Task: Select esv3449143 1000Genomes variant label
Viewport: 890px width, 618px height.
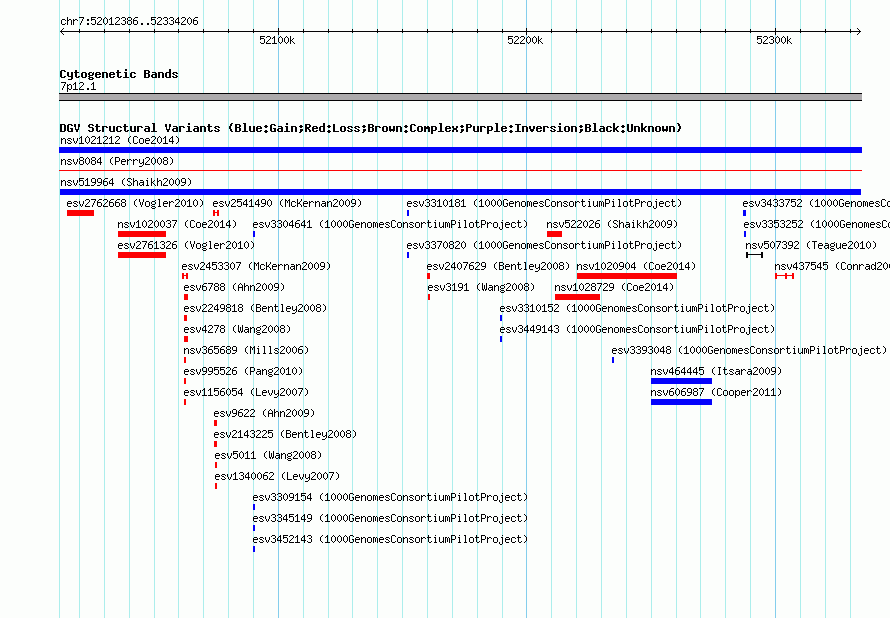Action: point(637,329)
